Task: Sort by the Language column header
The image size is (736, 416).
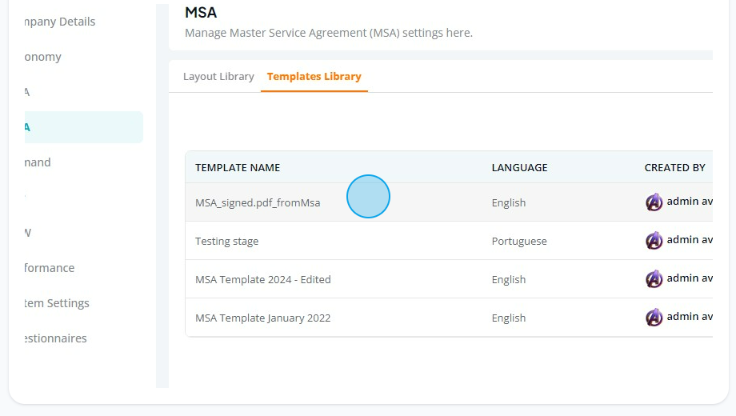Action: pyautogui.click(x=520, y=168)
